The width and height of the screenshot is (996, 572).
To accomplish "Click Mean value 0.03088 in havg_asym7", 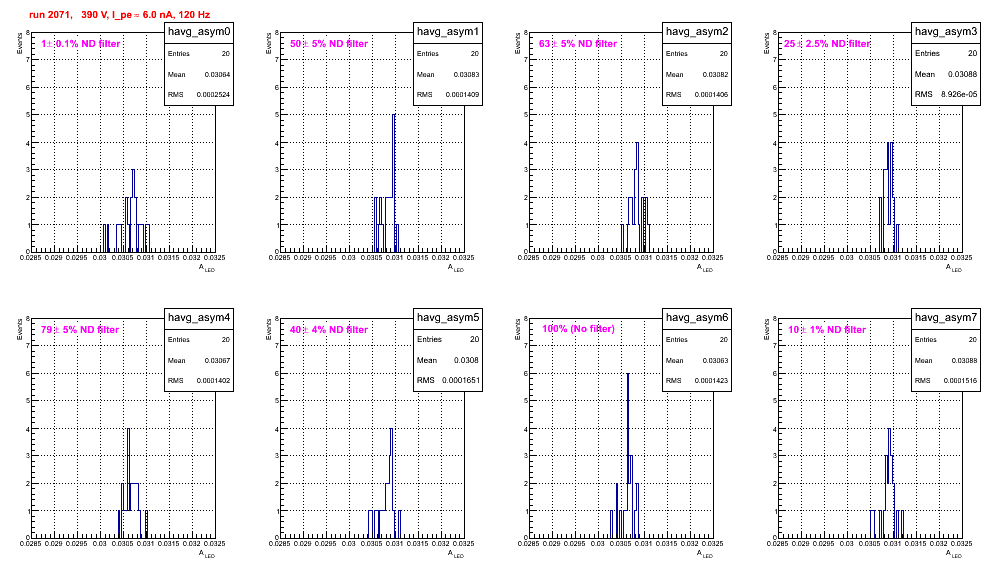I will 964,360.
